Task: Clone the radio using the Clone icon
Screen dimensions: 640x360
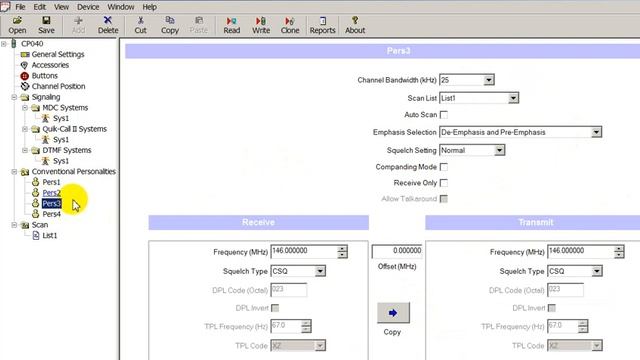Action: [290, 25]
